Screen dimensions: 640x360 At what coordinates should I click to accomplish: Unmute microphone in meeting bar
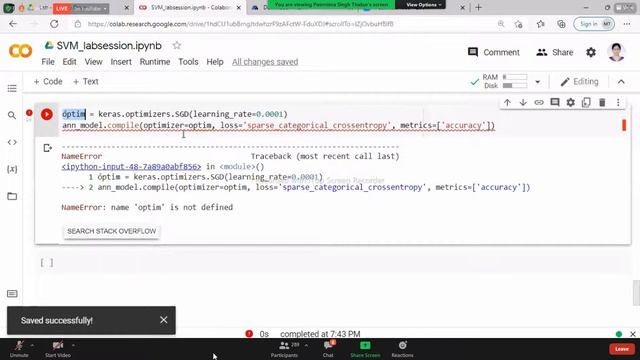[x=19, y=349]
